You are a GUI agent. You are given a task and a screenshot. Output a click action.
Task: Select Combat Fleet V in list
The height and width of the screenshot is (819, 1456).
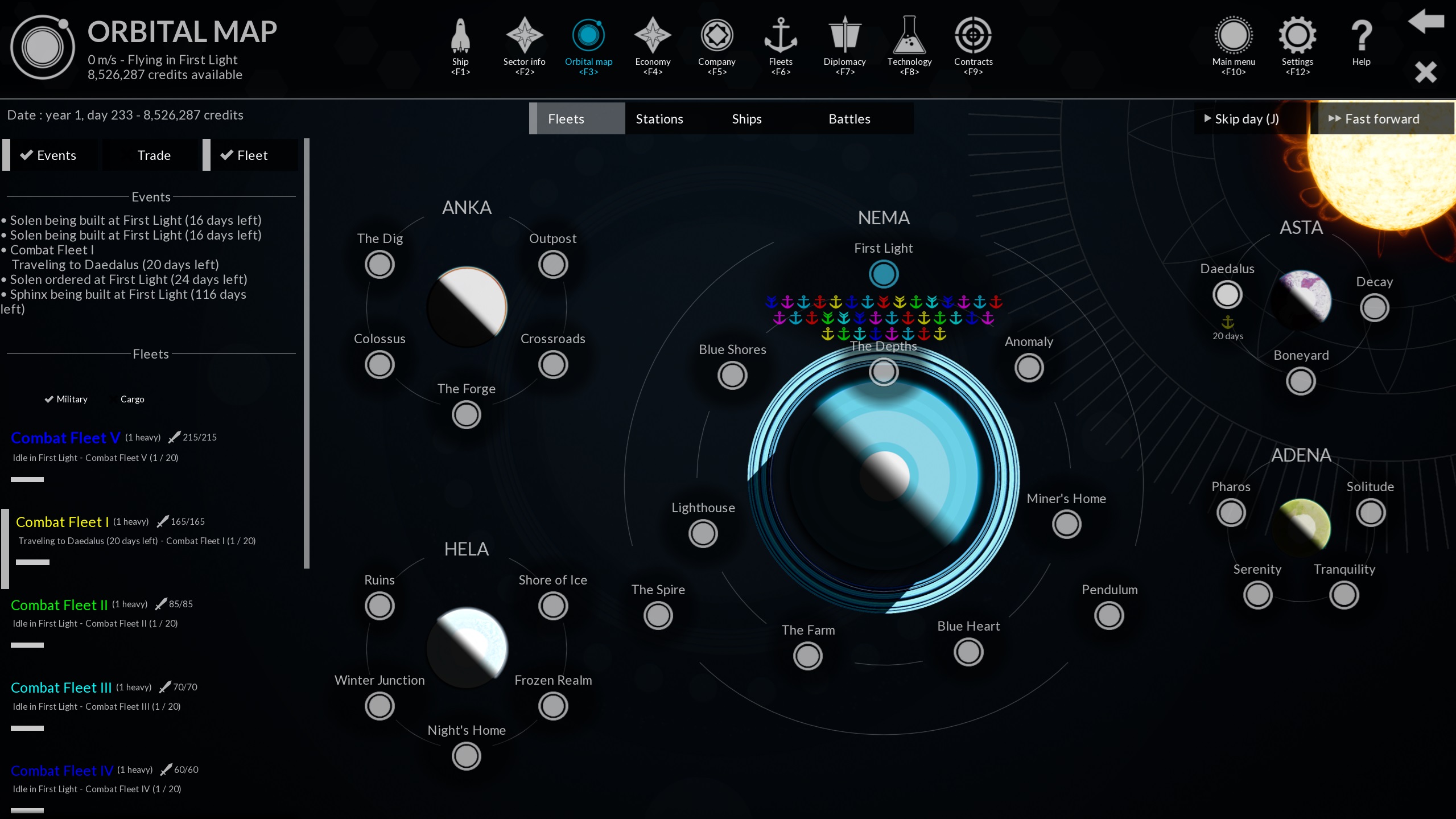click(x=65, y=438)
